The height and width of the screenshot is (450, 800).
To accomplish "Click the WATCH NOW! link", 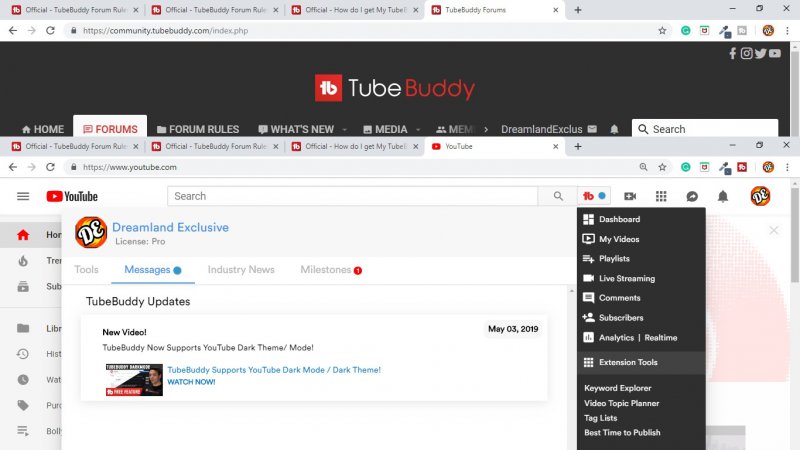I will point(190,382).
